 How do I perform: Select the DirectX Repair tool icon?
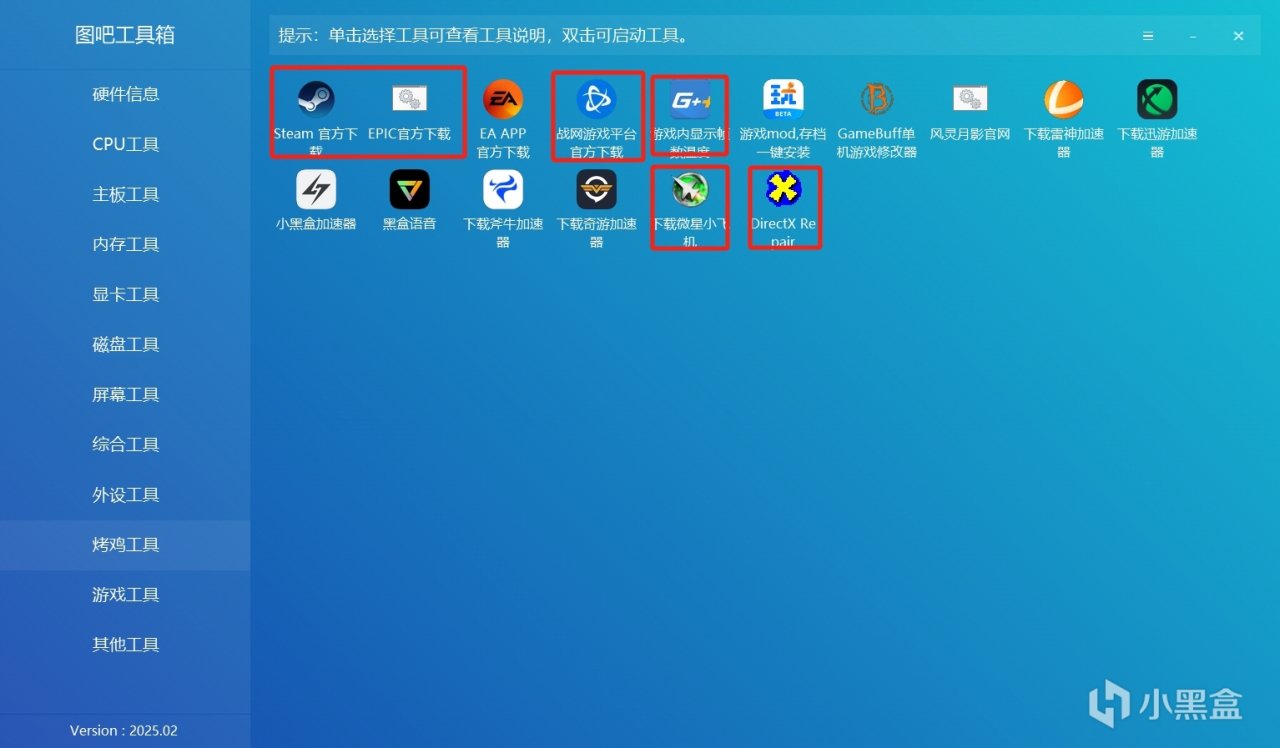[x=783, y=189]
